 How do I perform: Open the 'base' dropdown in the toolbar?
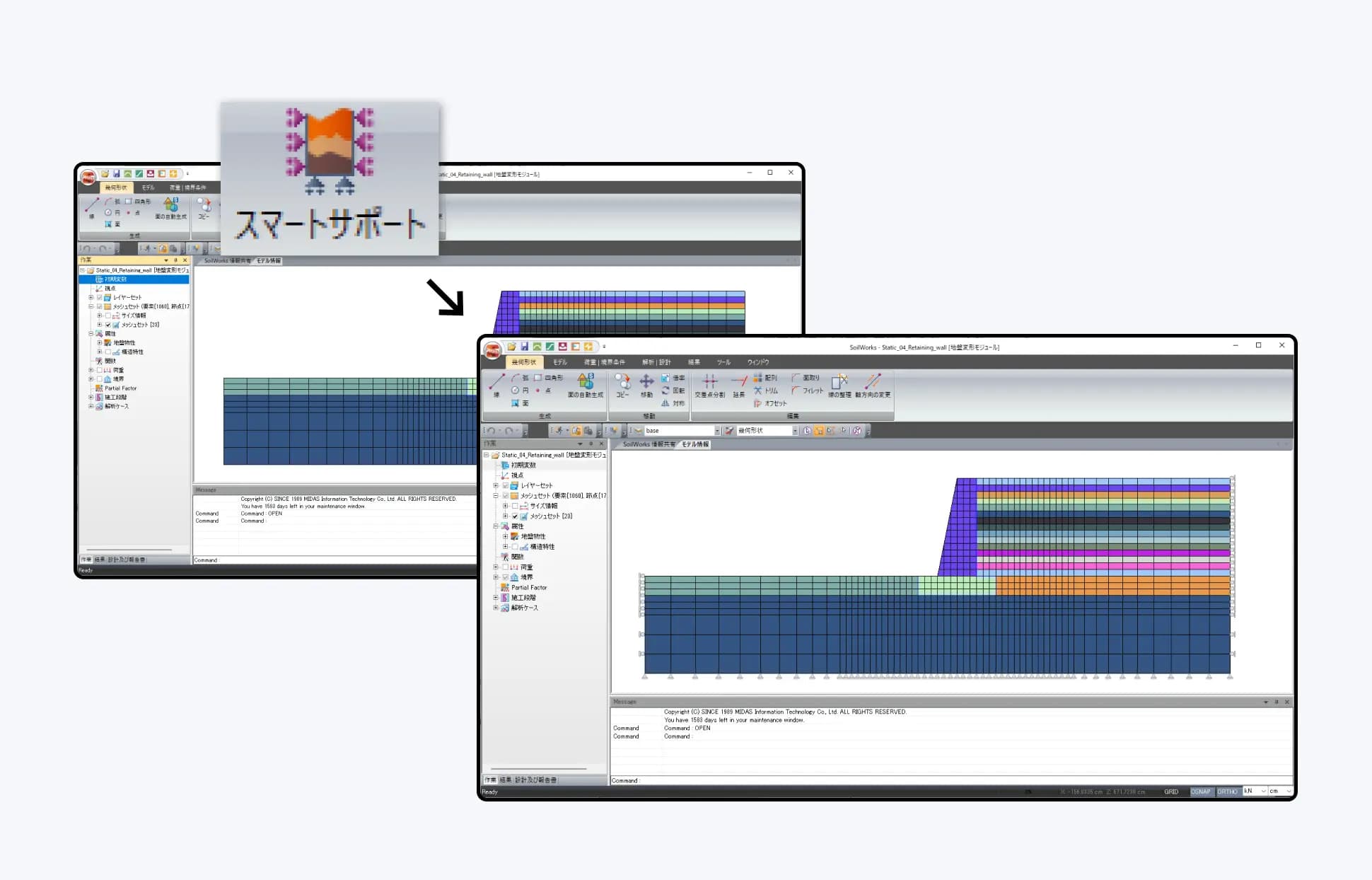716,431
